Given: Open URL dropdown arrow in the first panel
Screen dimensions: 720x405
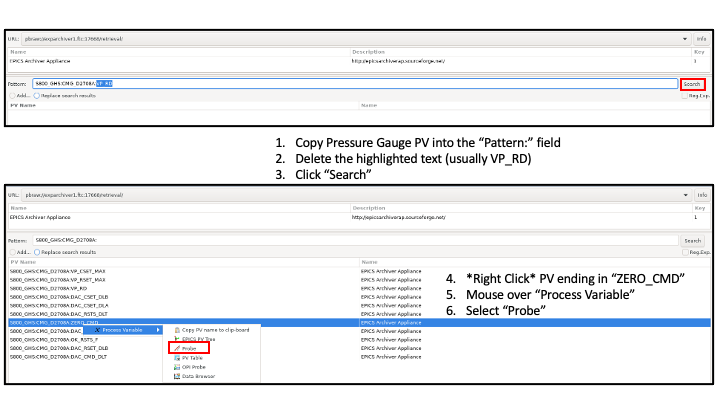Looking at the screenshot, I should click(x=685, y=38).
